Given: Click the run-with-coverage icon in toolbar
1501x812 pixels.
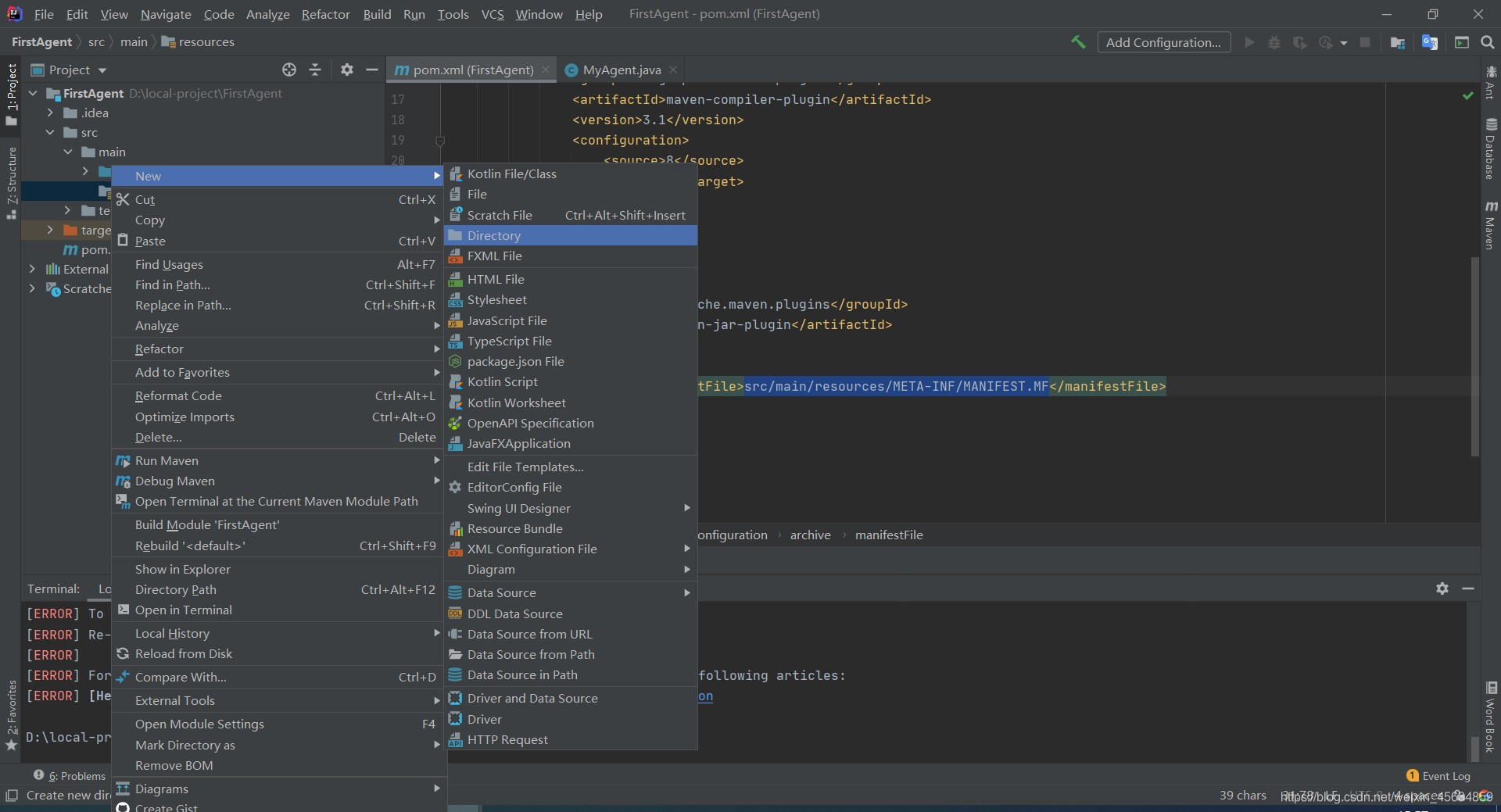Looking at the screenshot, I should (x=1299, y=42).
